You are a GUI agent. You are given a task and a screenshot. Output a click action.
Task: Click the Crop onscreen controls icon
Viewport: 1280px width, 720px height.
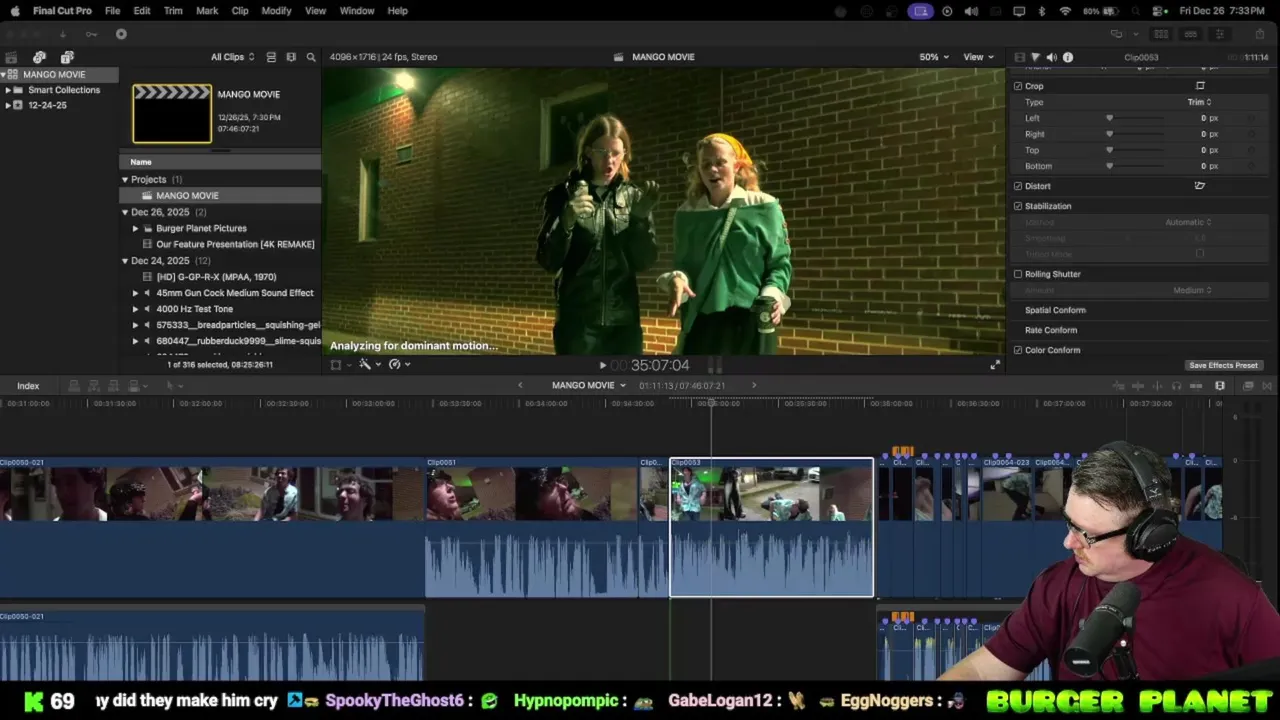[1200, 86]
